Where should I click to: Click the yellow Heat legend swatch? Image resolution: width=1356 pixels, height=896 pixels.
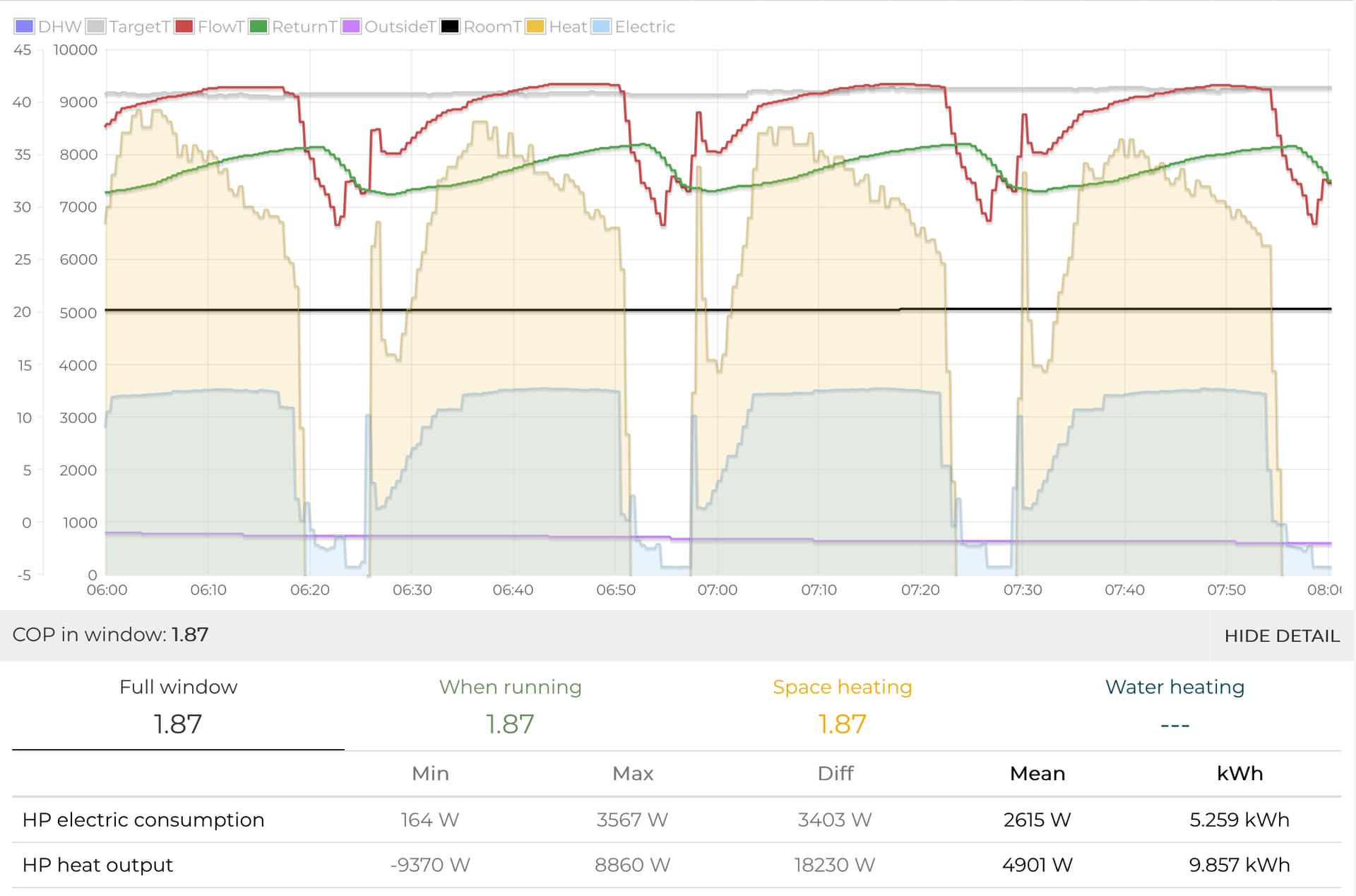click(x=535, y=27)
